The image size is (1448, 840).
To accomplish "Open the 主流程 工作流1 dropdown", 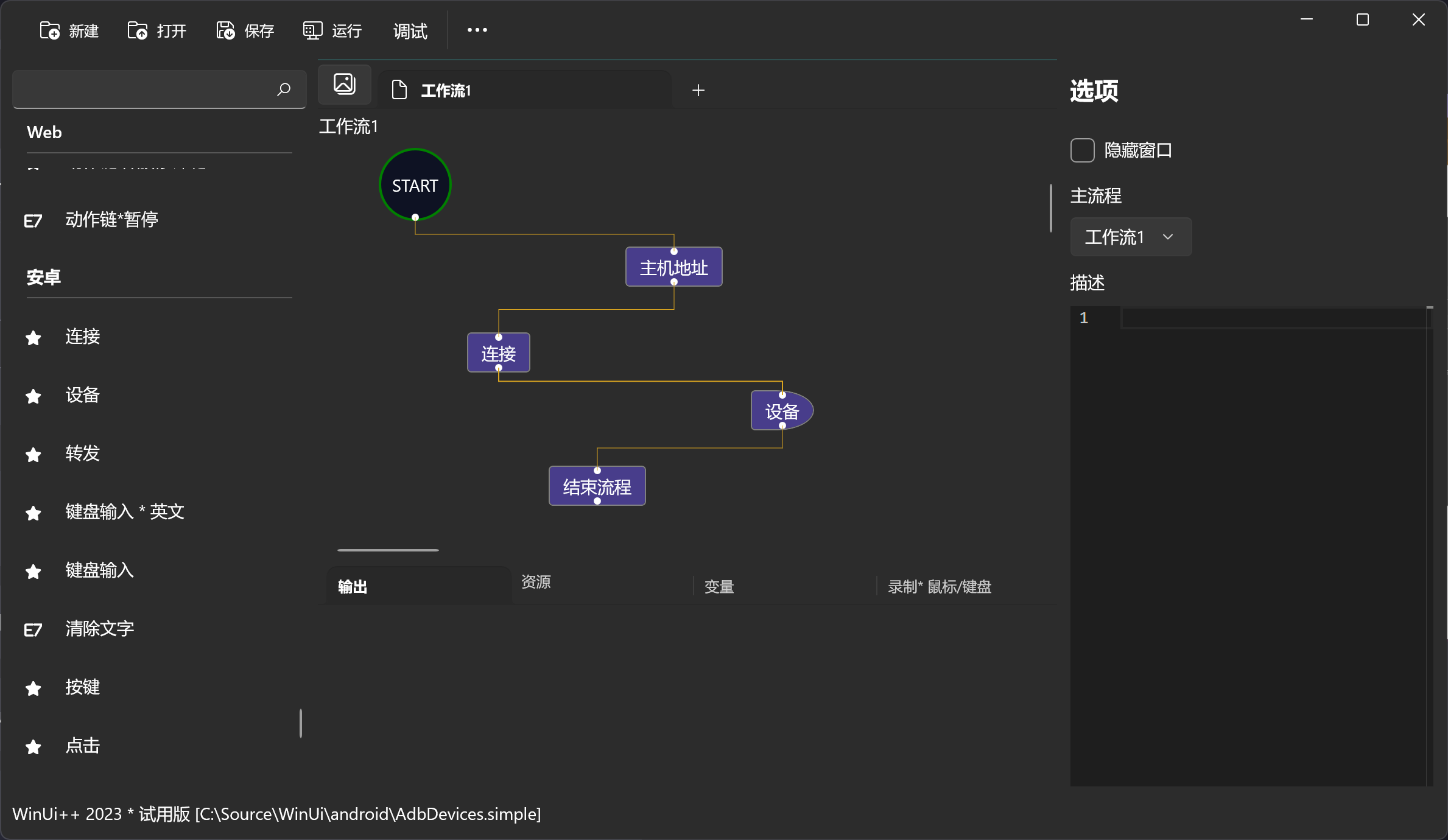I will 1130,237.
